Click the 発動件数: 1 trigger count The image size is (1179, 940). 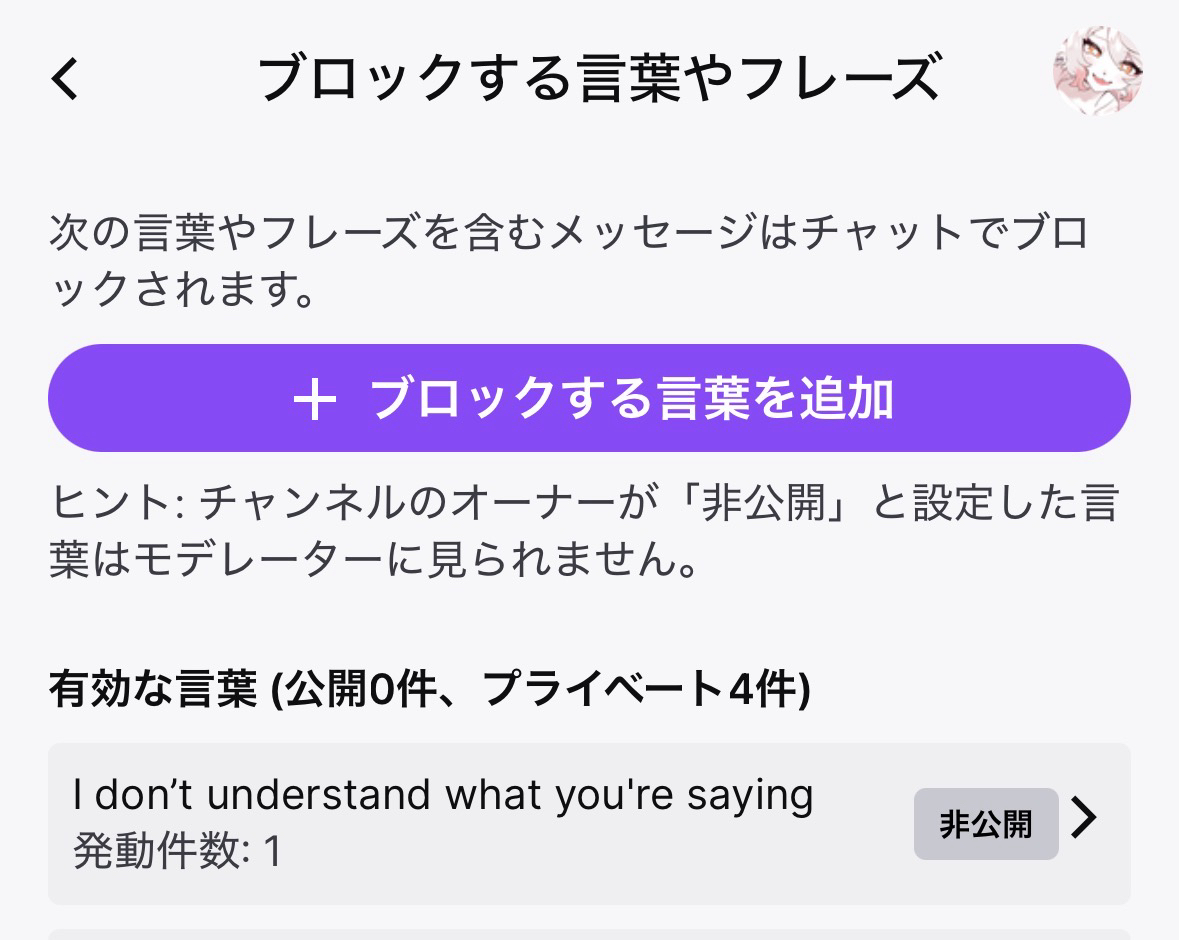[x=177, y=851]
